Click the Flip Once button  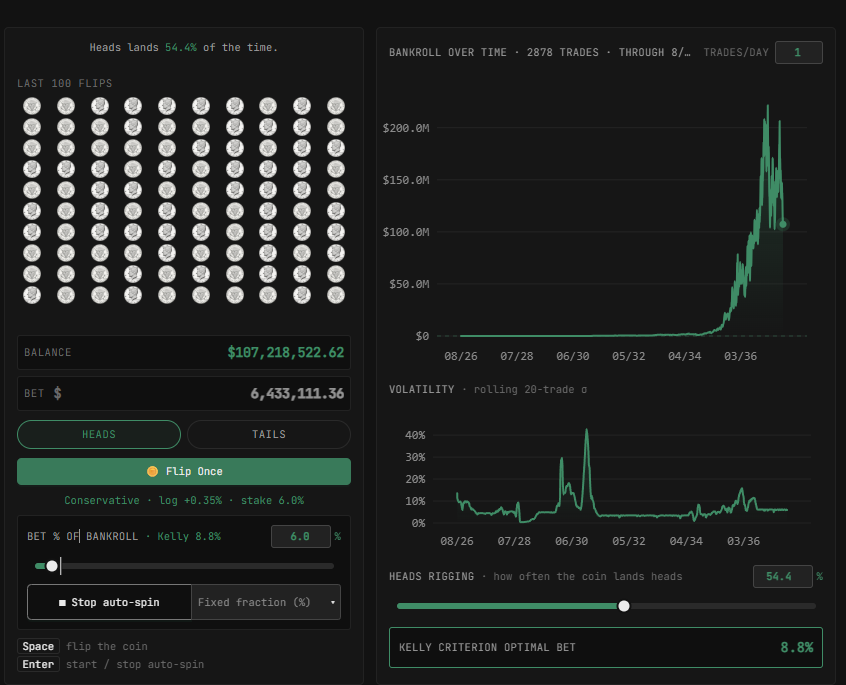[x=184, y=471]
